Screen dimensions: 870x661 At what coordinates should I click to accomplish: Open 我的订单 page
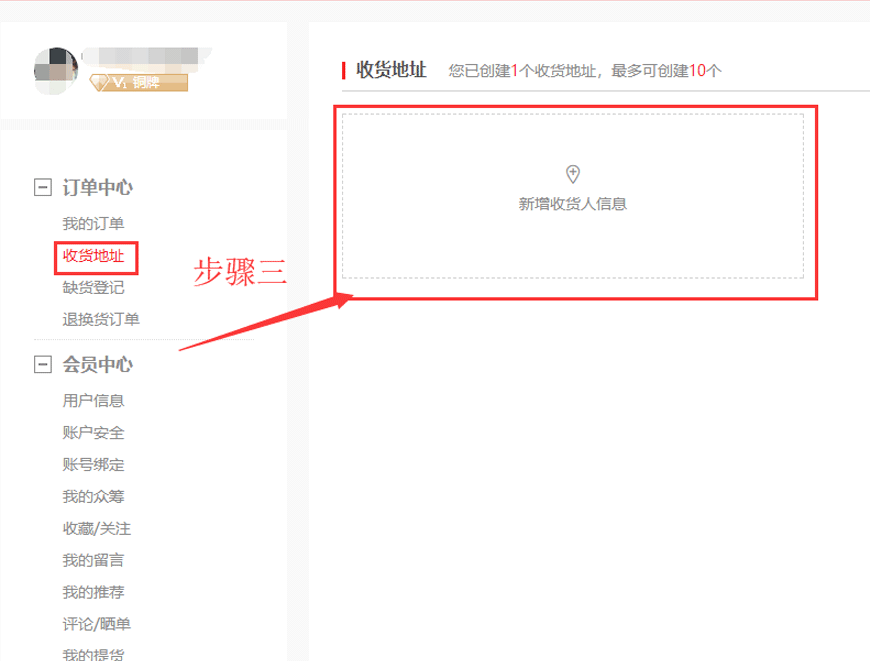(x=93, y=224)
